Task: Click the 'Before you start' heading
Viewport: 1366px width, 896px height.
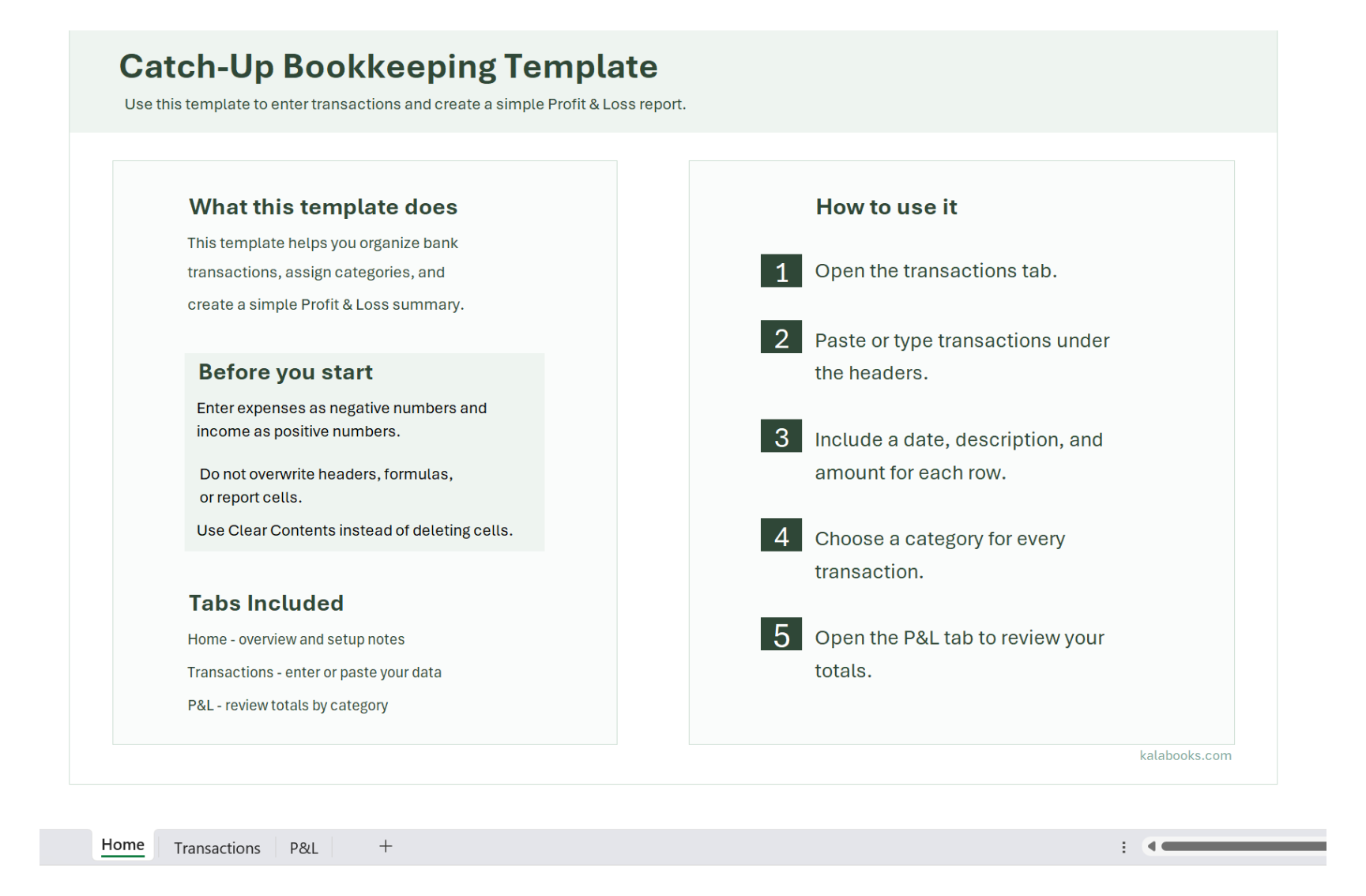Action: (x=285, y=372)
